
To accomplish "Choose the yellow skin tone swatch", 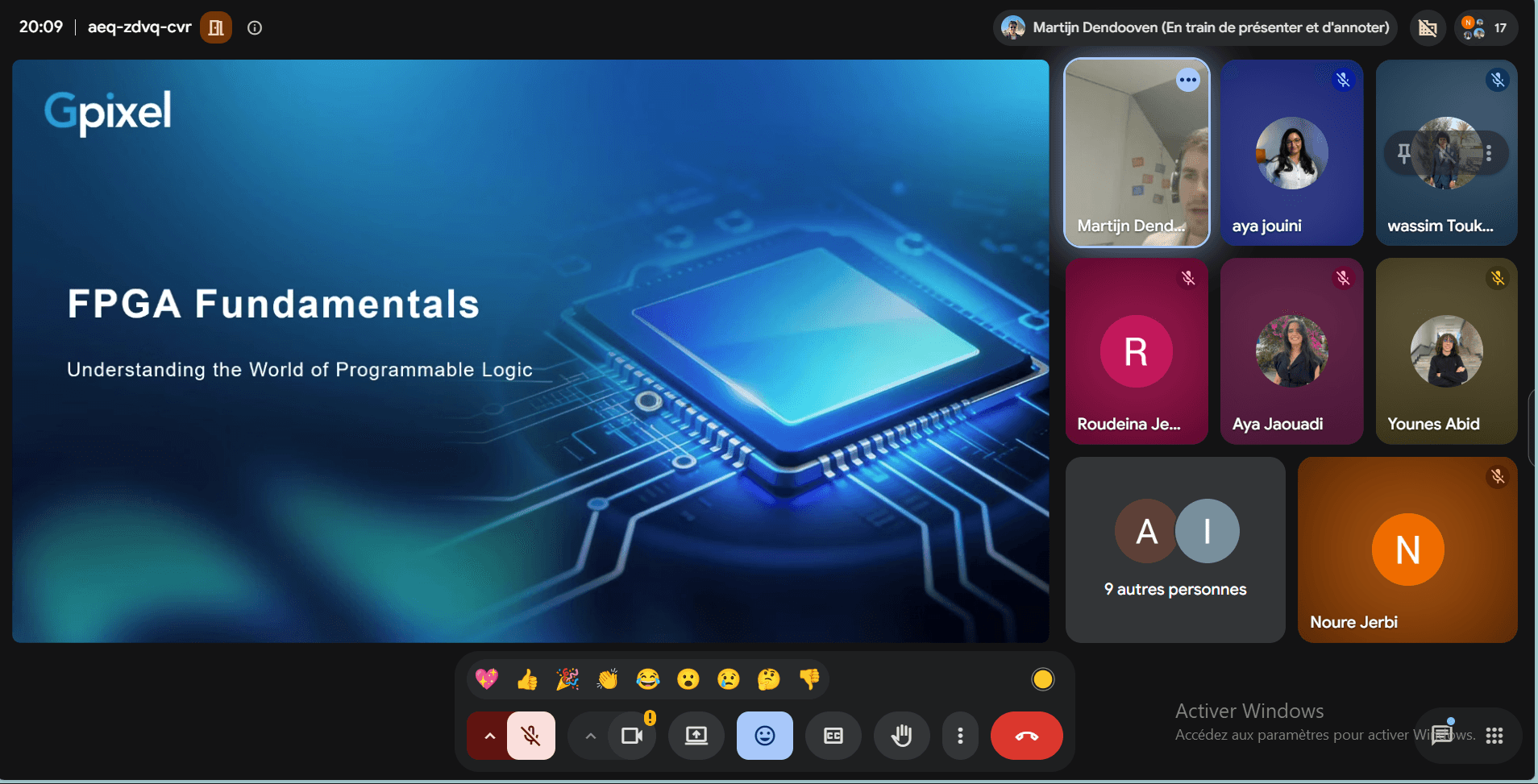I will 1043,679.
